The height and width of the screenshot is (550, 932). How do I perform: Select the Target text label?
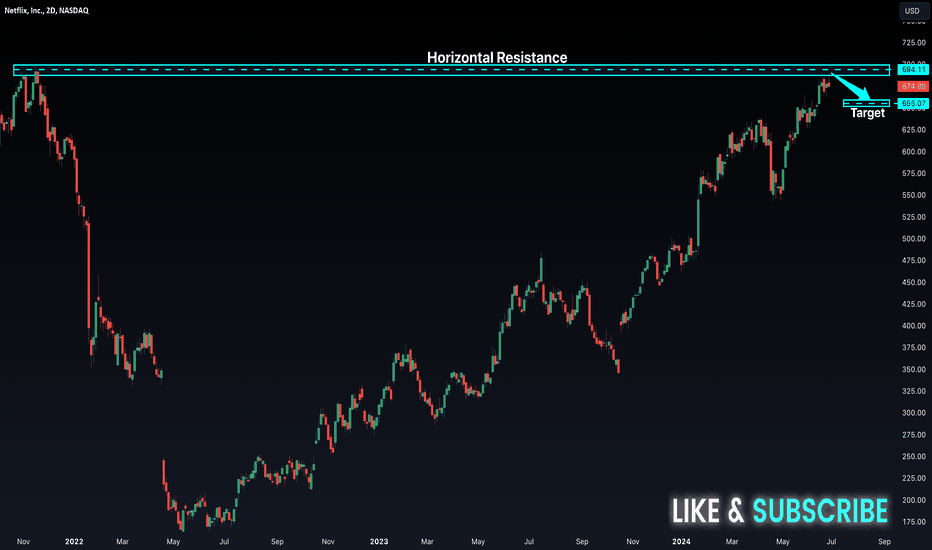click(867, 113)
